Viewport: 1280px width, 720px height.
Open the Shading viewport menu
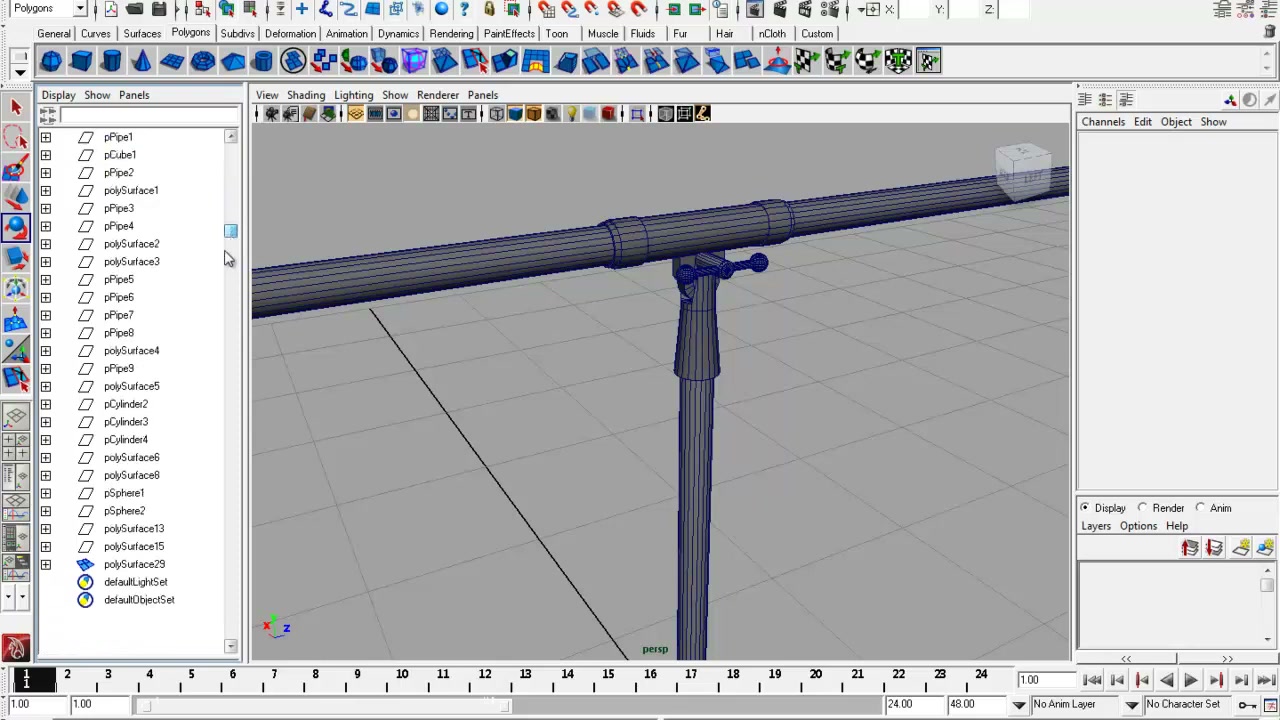point(306,95)
